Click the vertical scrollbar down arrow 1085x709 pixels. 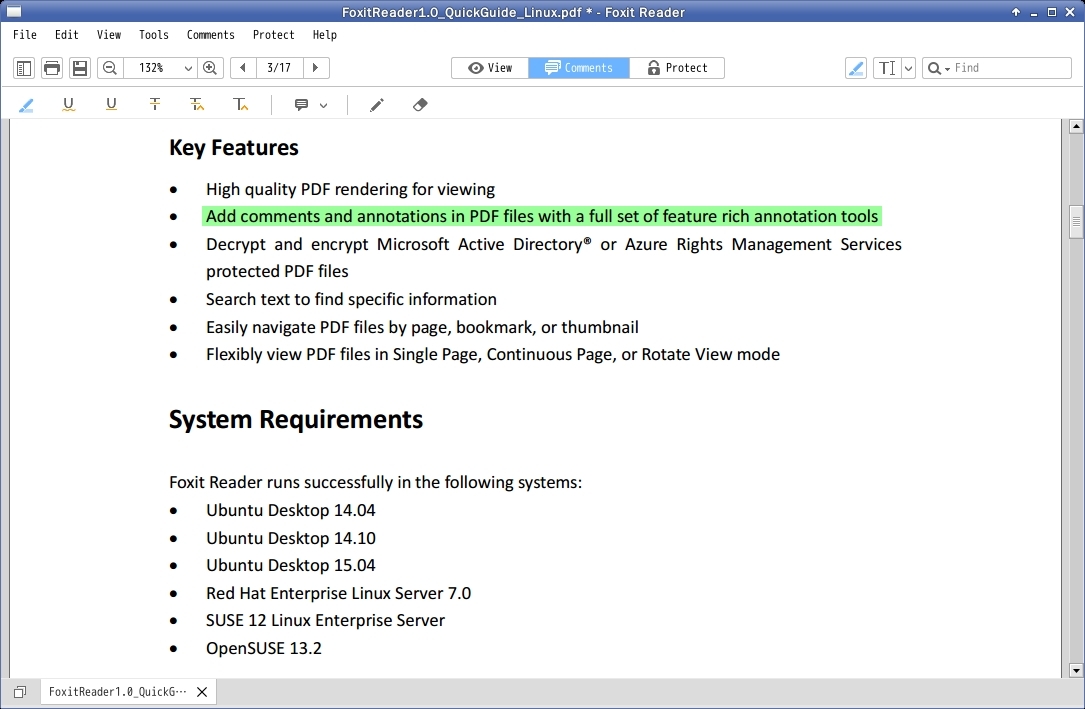(1076, 670)
